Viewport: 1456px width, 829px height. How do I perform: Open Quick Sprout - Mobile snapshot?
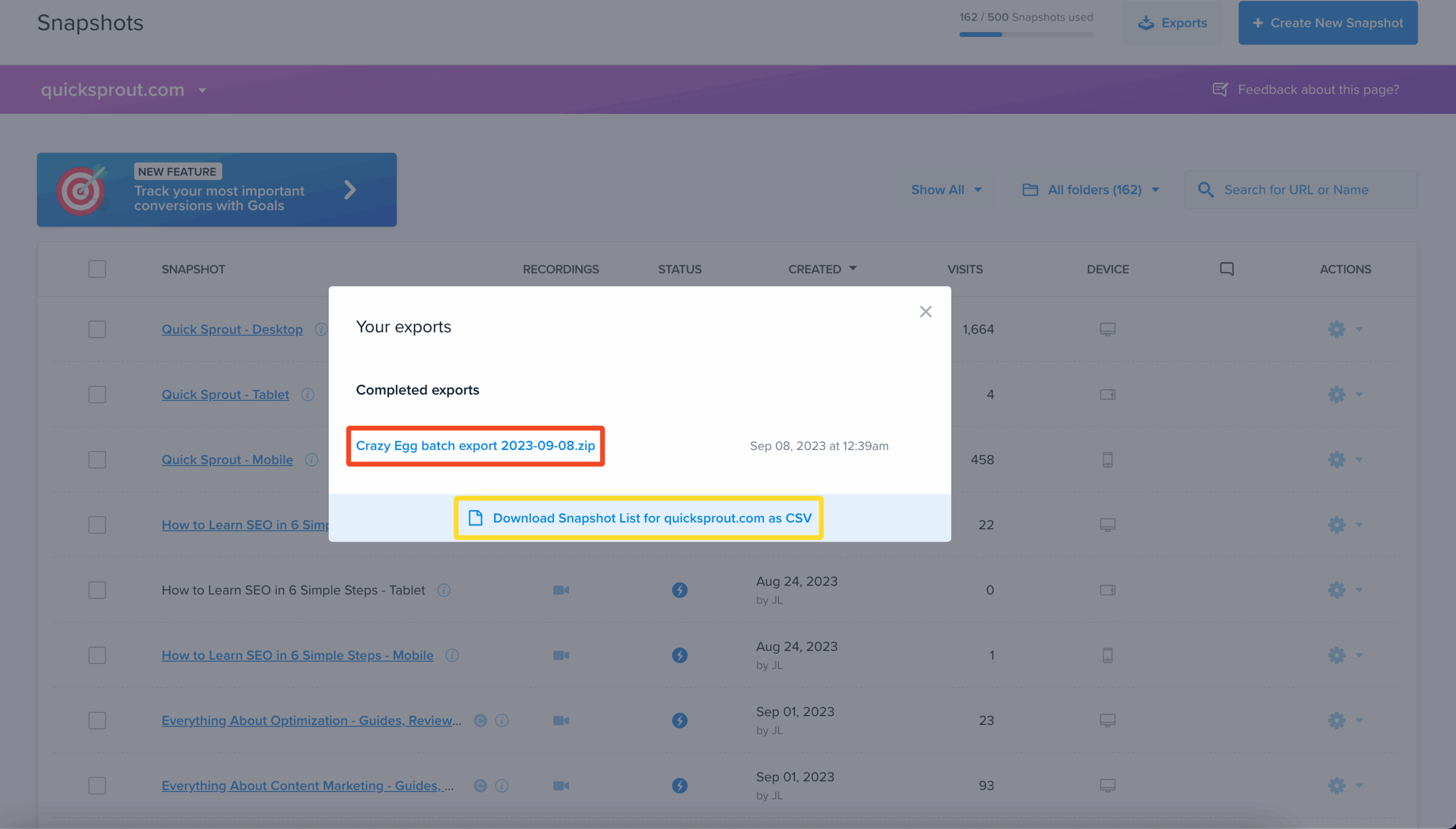227,460
